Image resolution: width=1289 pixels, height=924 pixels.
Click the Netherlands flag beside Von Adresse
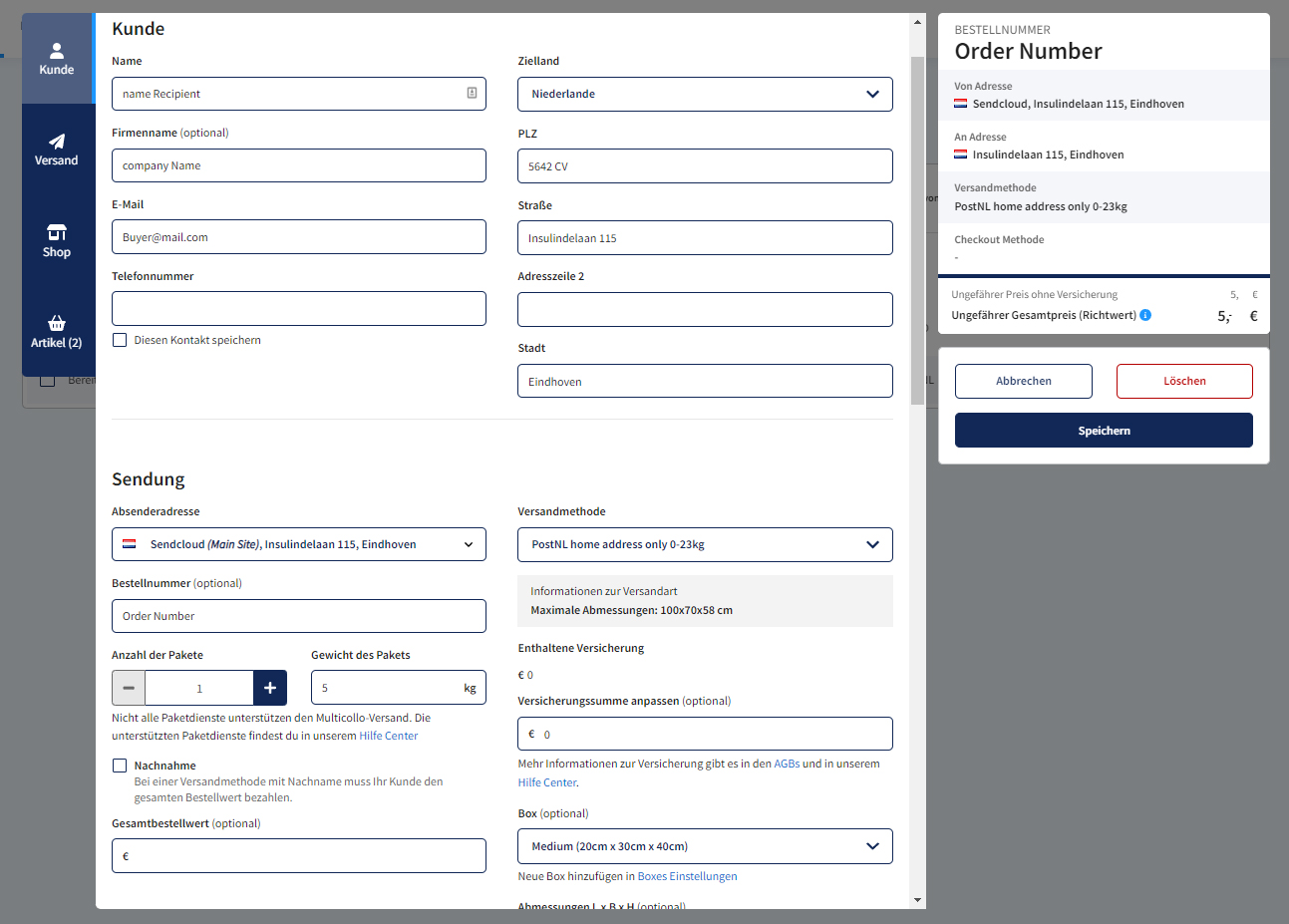tap(961, 104)
